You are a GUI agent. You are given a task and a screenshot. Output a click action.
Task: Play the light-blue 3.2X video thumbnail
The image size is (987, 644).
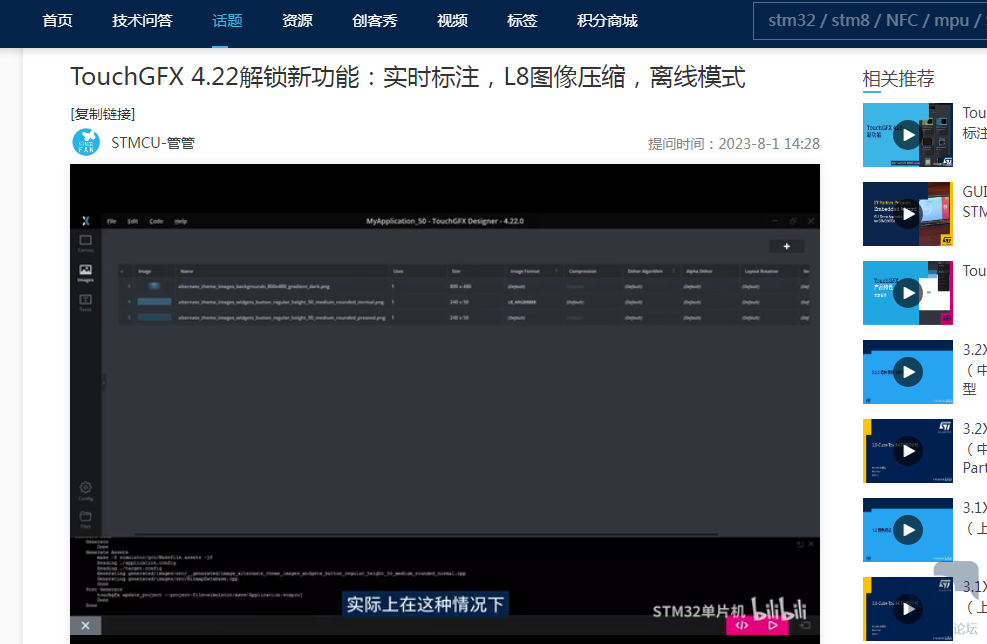tap(908, 372)
